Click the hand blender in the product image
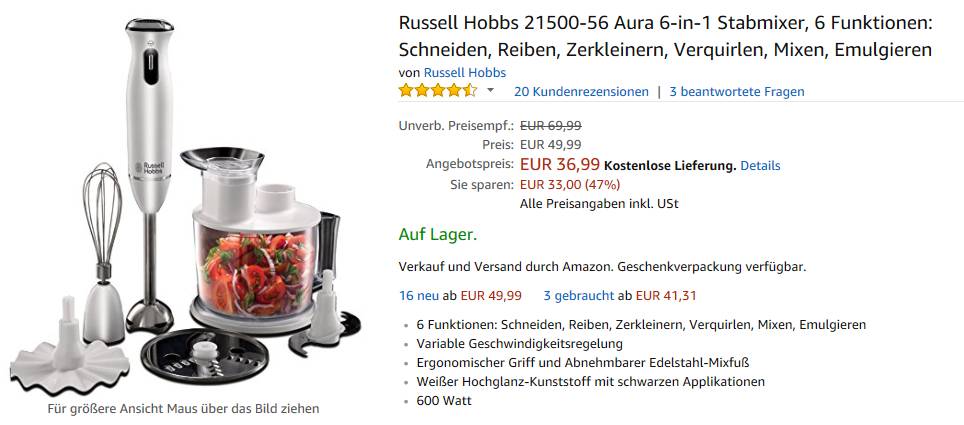 [149, 175]
